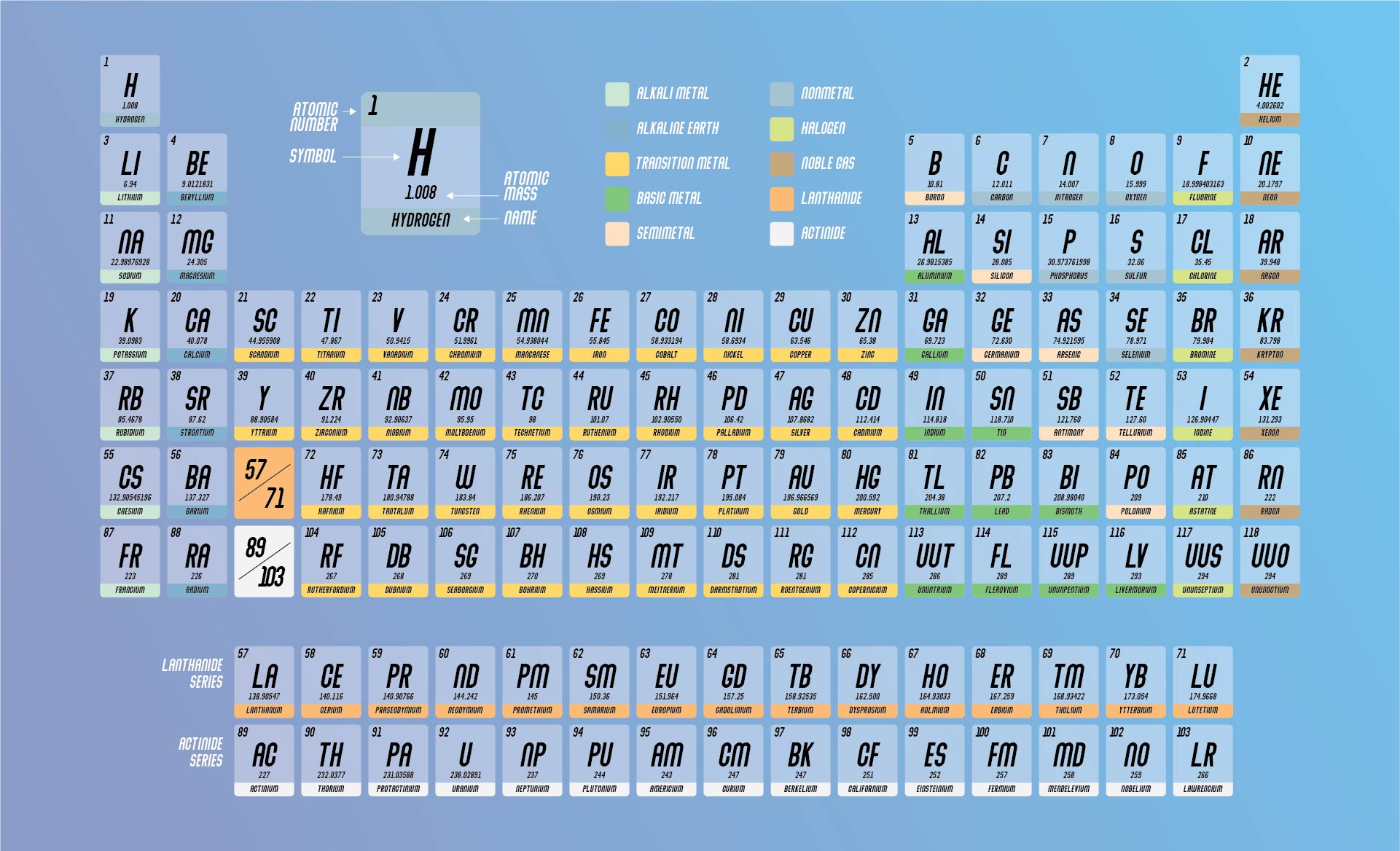
Task: Click the Nonmetal legend swatch
Action: (782, 94)
